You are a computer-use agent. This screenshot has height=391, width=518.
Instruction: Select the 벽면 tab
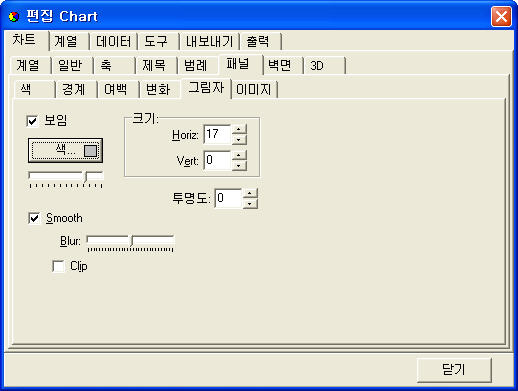tap(283, 65)
